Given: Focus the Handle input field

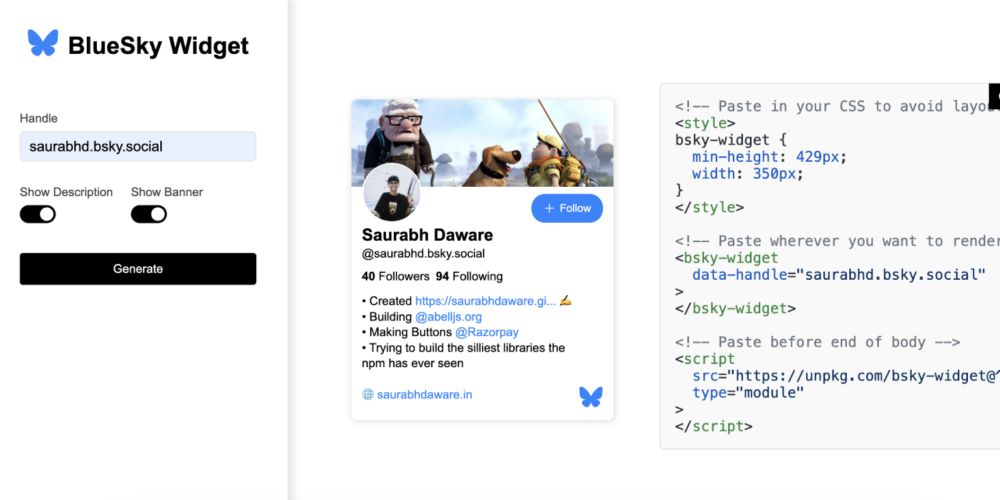Looking at the screenshot, I should [138, 147].
